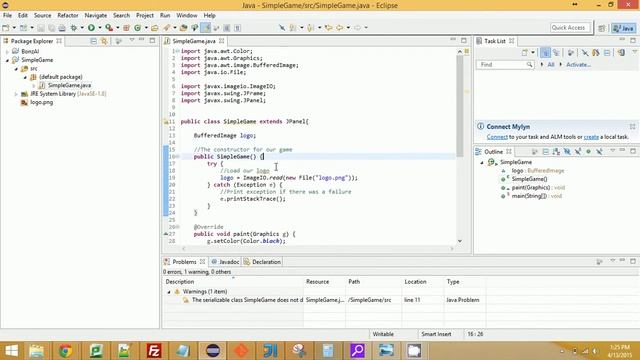Open the File menu
Screen dimensions: 640x360
pyautogui.click(x=7, y=16)
